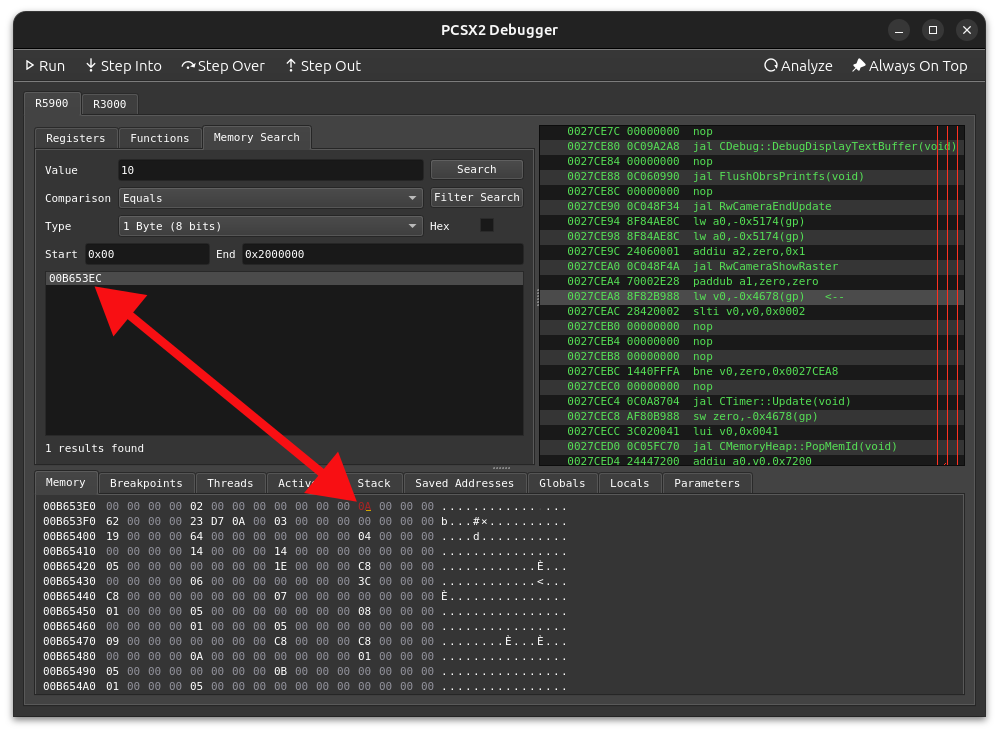Click the Start address field
Viewport: 999px width, 733px height.
coord(147,254)
